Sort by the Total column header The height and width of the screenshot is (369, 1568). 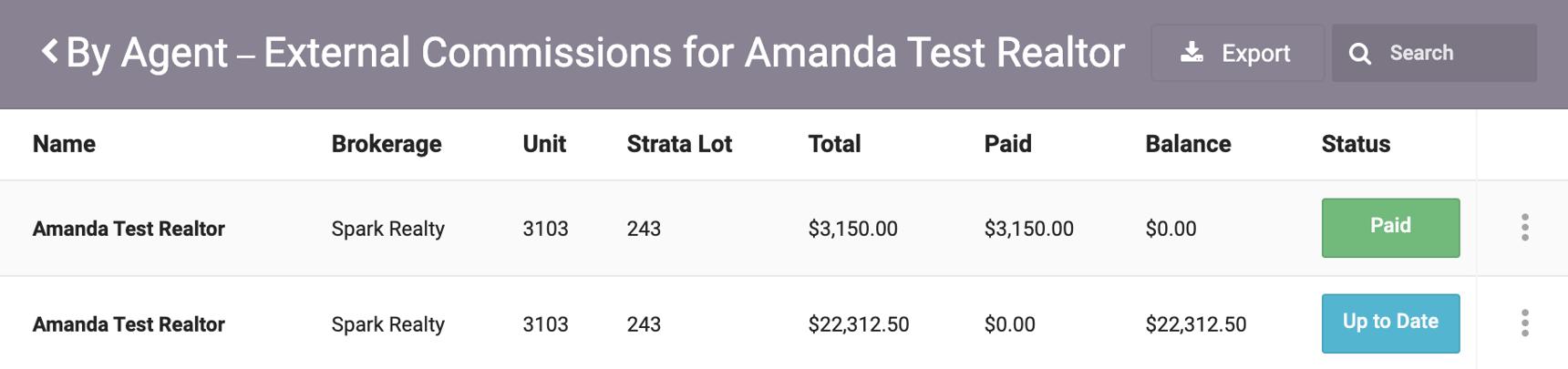(834, 144)
